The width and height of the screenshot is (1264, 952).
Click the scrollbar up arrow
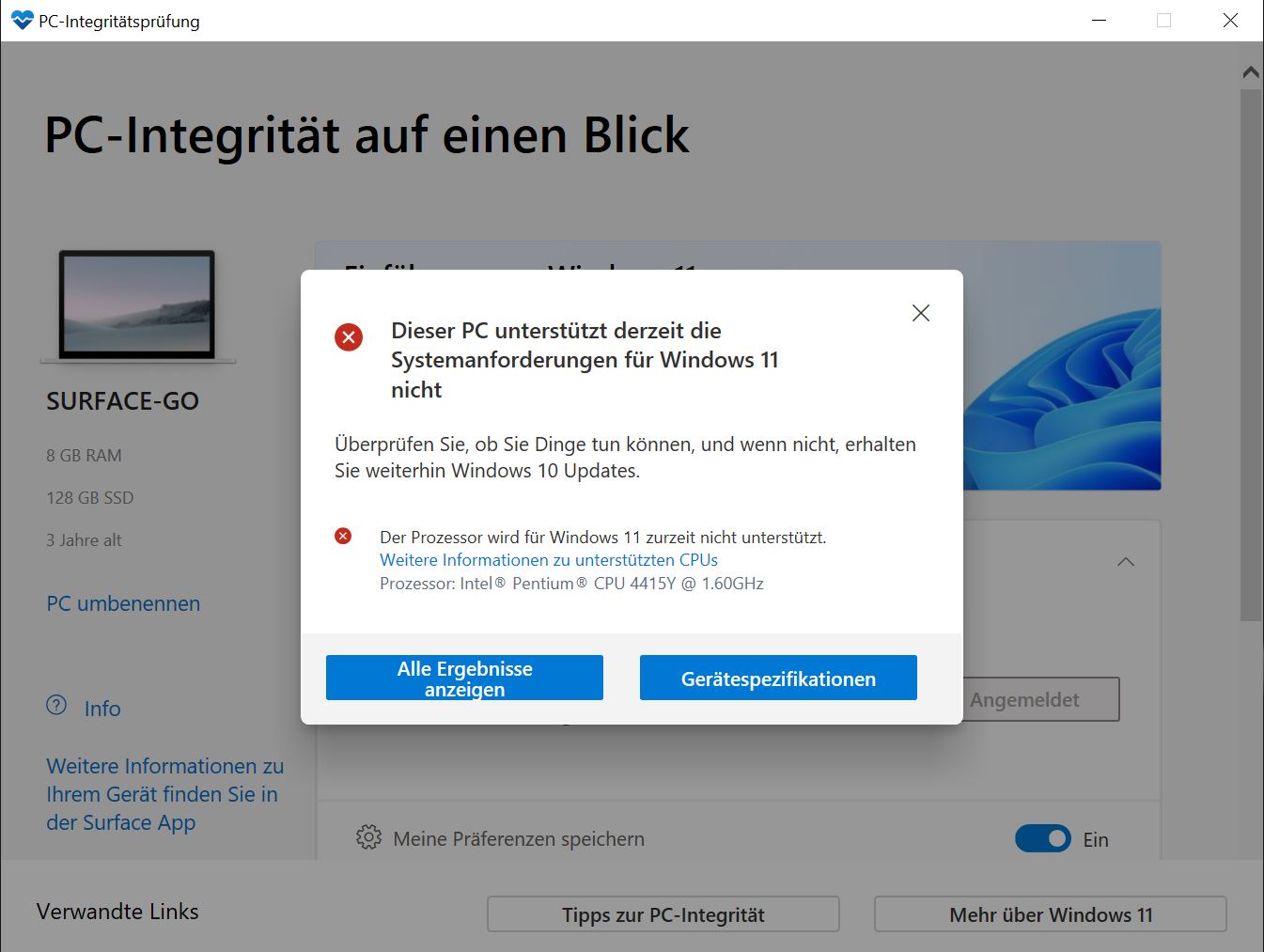coord(1251,71)
